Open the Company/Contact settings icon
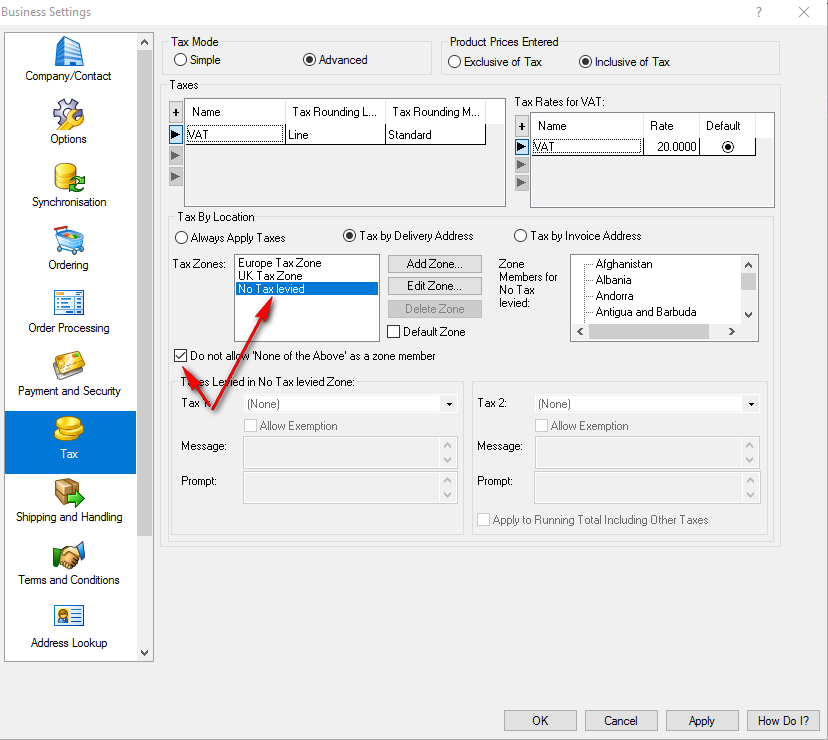828x740 pixels. pyautogui.click(x=69, y=51)
